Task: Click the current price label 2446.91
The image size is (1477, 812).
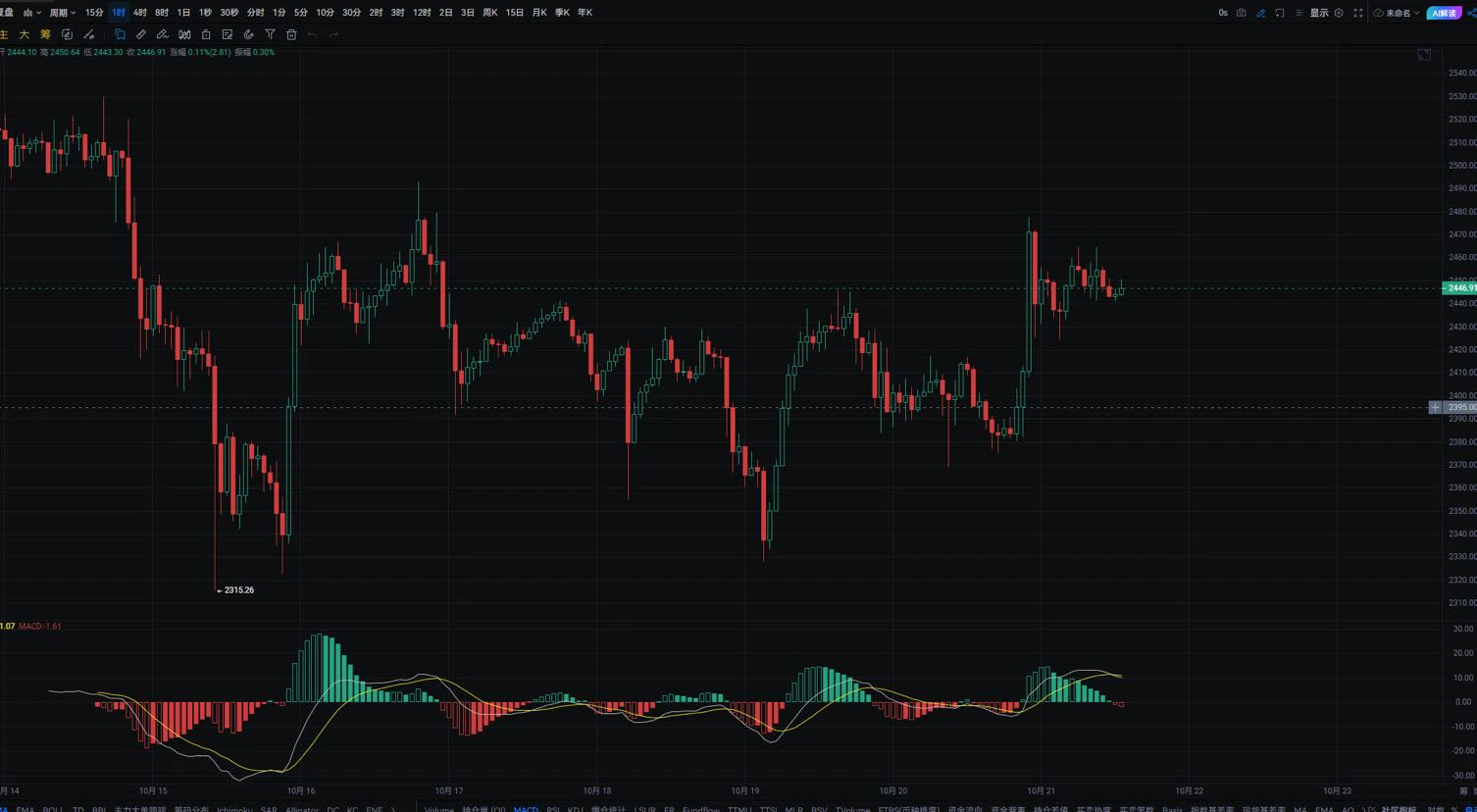Action: tap(1460, 287)
